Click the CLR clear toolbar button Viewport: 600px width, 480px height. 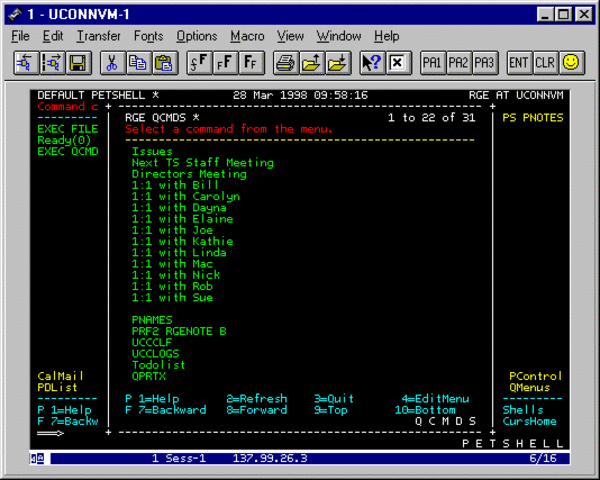tap(545, 63)
